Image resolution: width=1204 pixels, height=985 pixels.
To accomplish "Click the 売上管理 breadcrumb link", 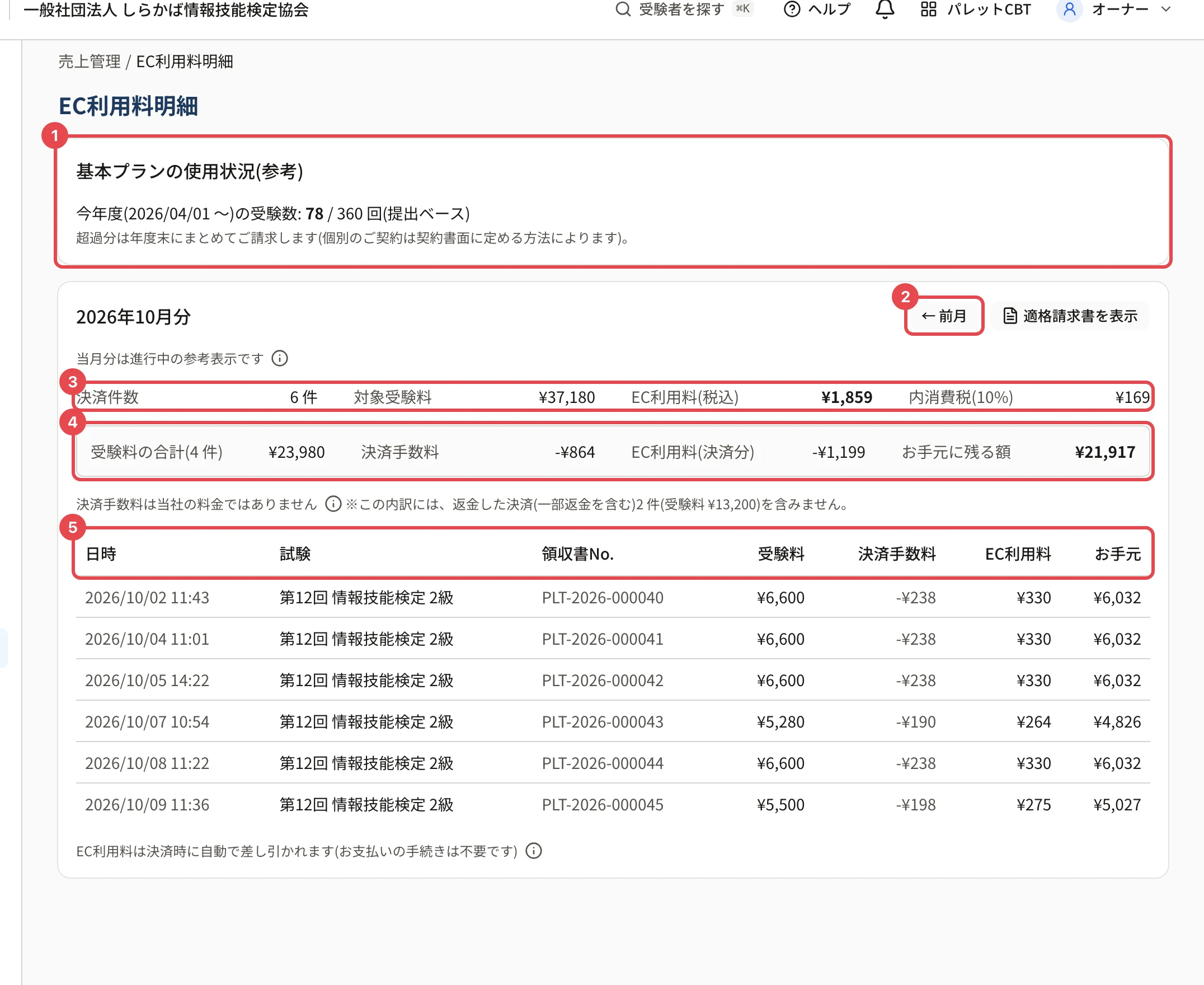I will pos(90,61).
